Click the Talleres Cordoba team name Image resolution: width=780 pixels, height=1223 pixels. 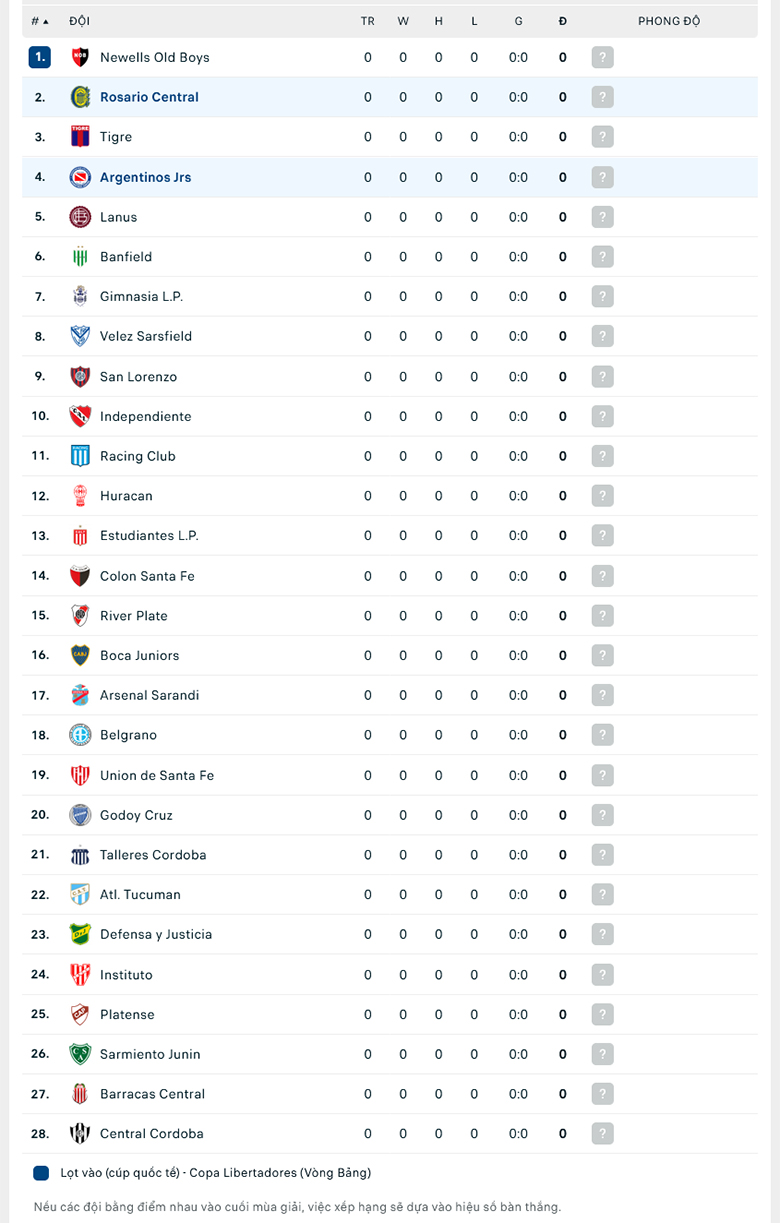pos(153,855)
